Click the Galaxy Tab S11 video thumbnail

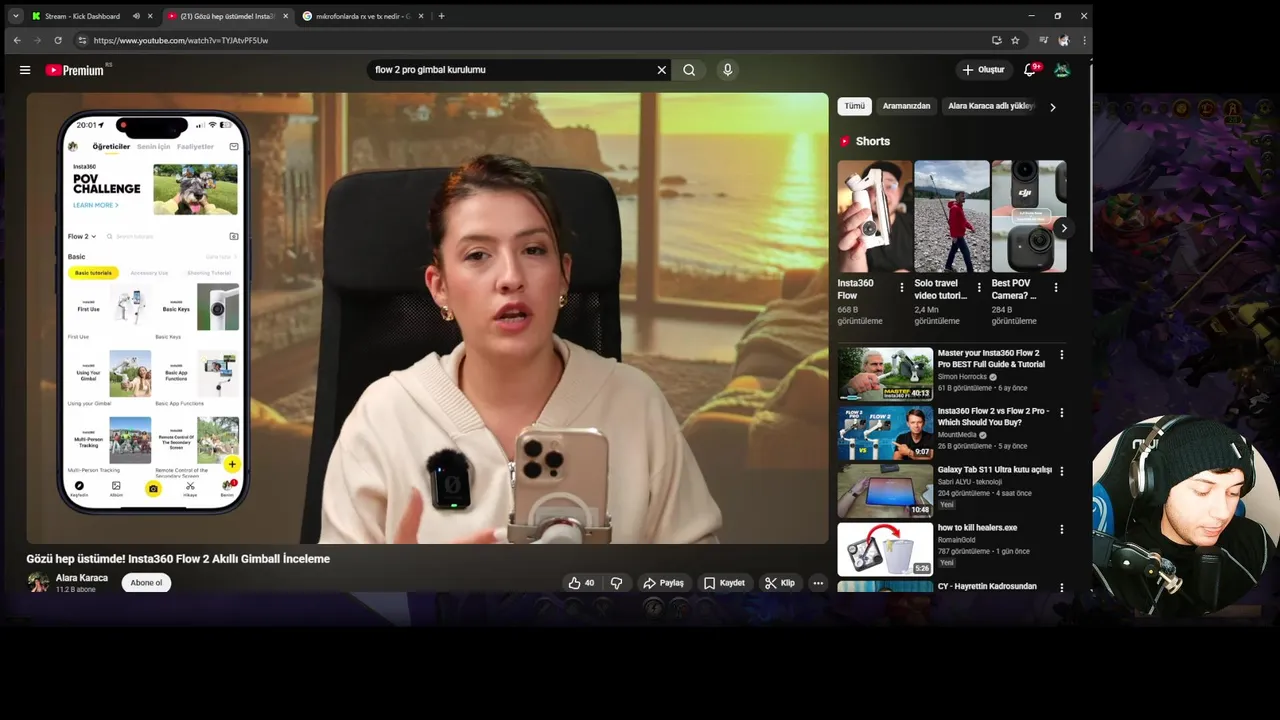(885, 491)
